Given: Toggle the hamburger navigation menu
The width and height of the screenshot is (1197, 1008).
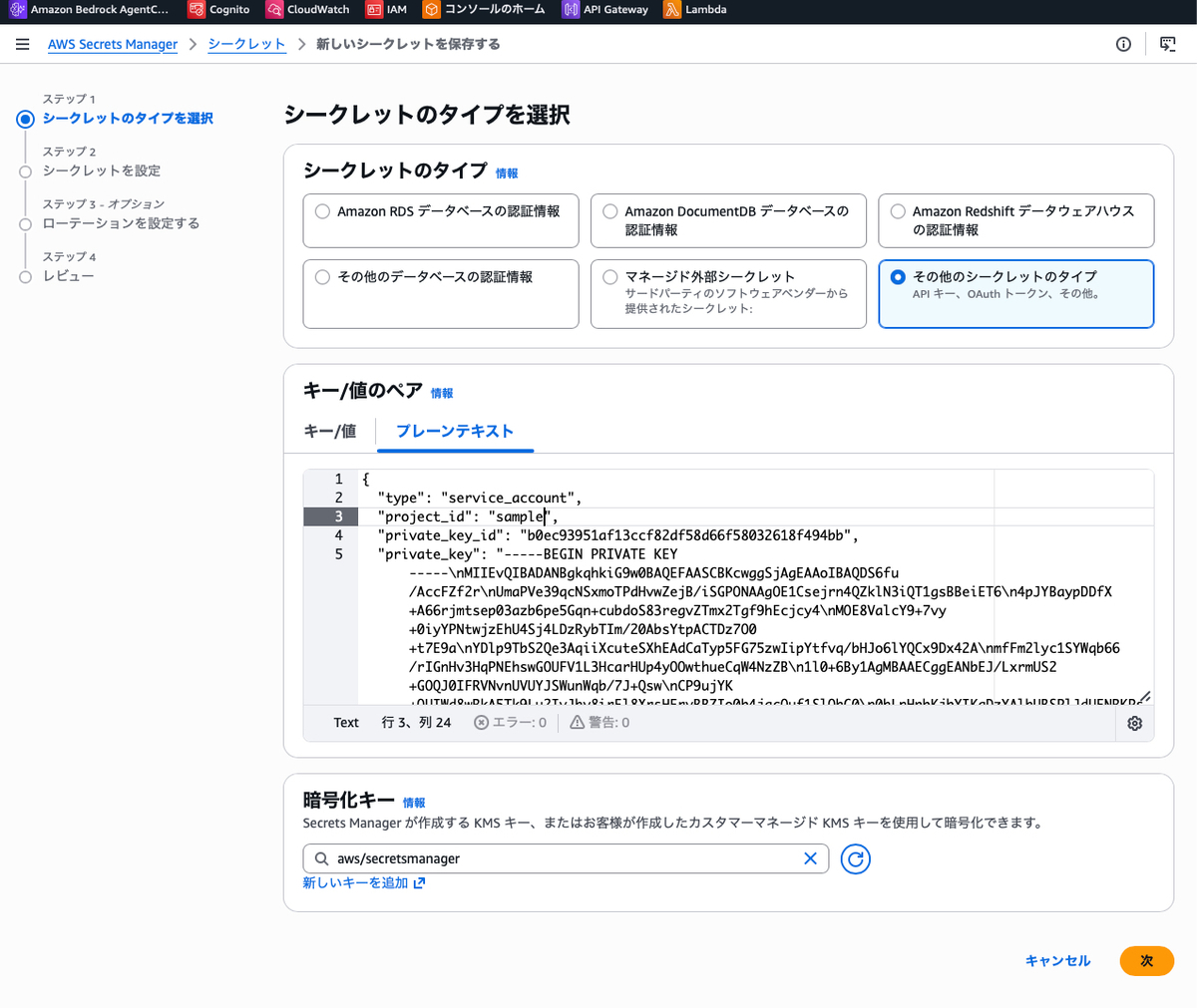Looking at the screenshot, I should click(x=23, y=44).
